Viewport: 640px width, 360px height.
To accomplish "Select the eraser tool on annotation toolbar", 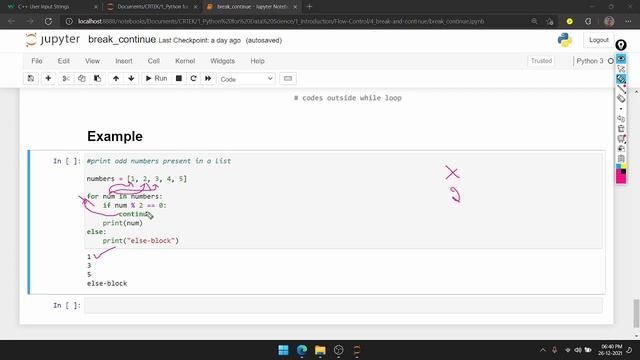I will click(x=621, y=98).
